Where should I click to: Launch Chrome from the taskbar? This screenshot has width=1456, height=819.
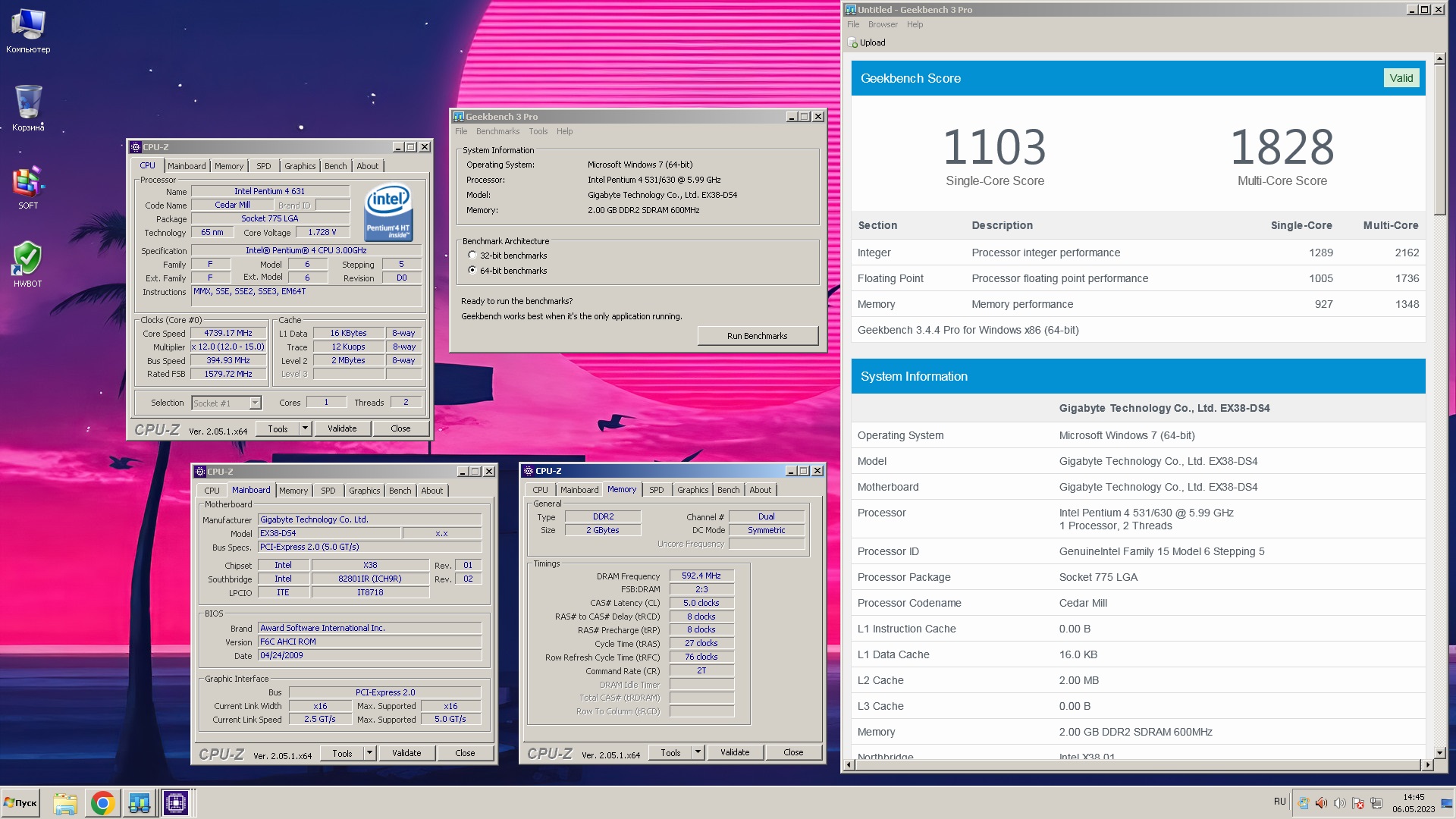click(x=102, y=802)
